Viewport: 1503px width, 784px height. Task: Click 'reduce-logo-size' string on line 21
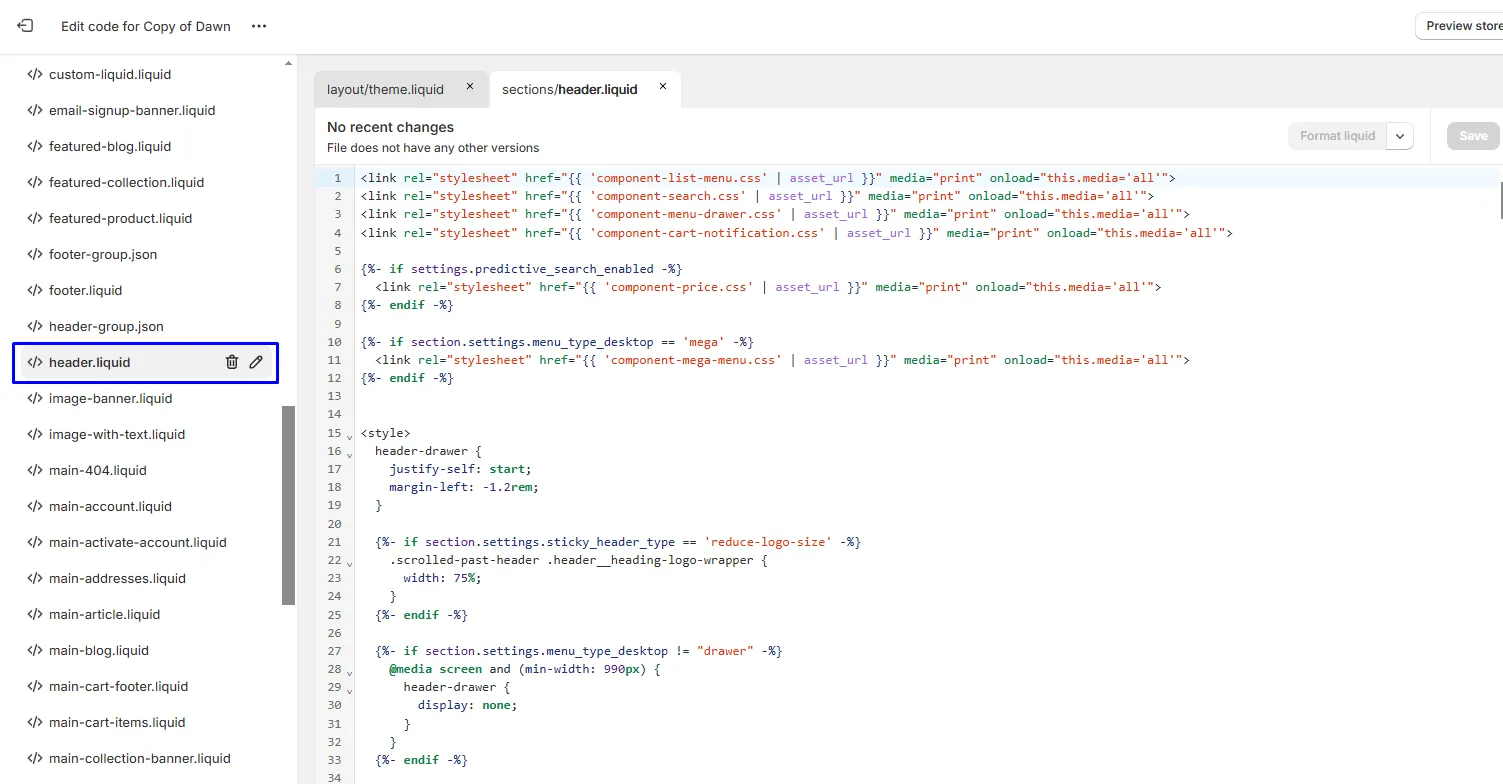click(x=767, y=542)
